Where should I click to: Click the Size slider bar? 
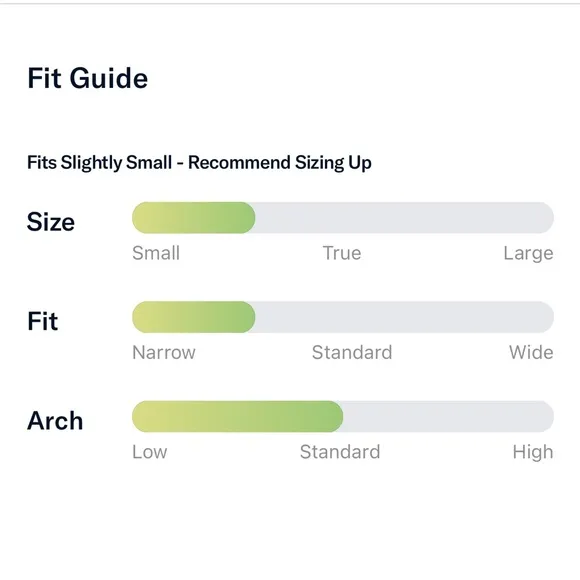343,218
